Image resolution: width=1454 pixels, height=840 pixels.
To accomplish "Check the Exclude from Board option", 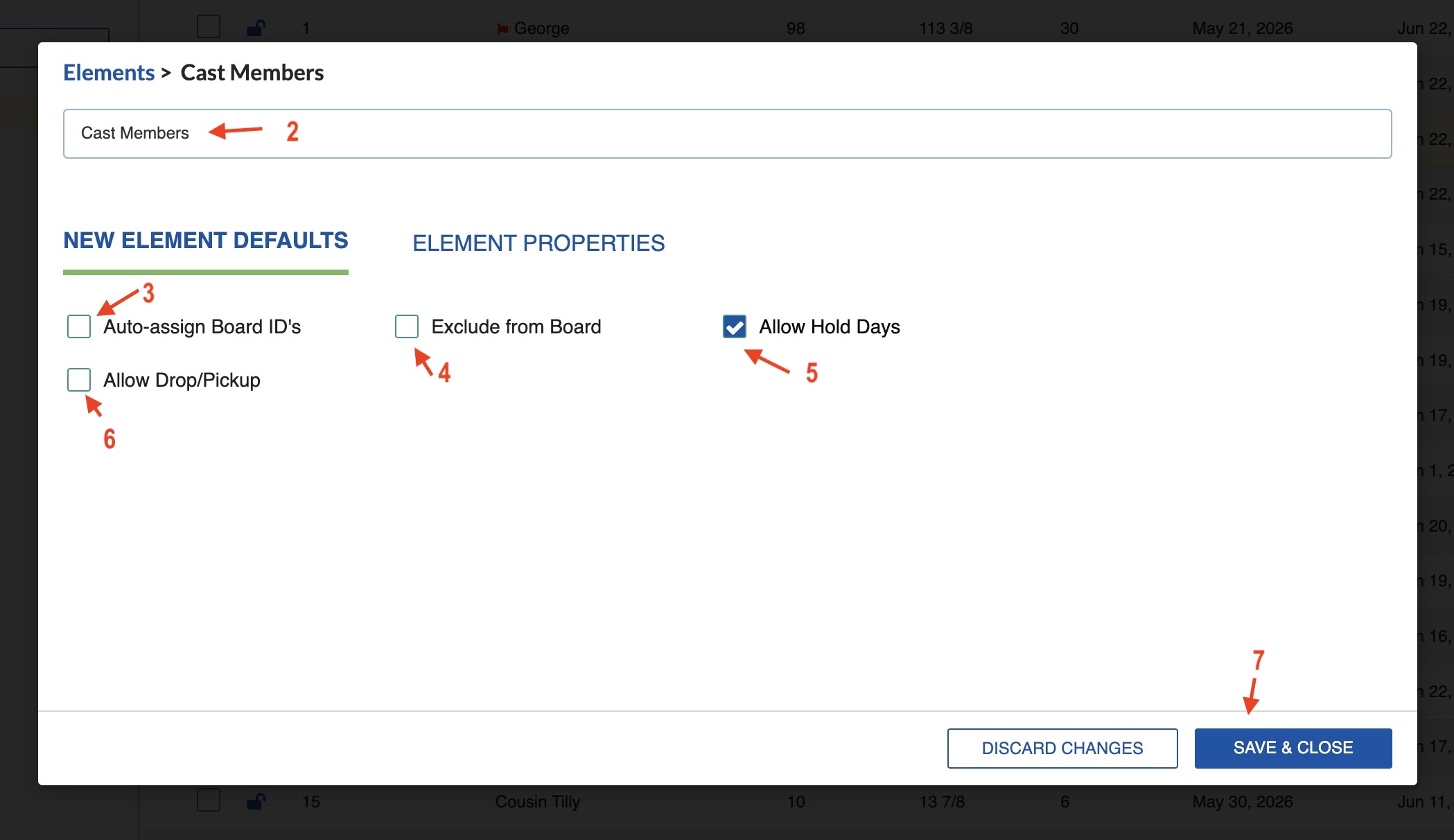I will [406, 326].
